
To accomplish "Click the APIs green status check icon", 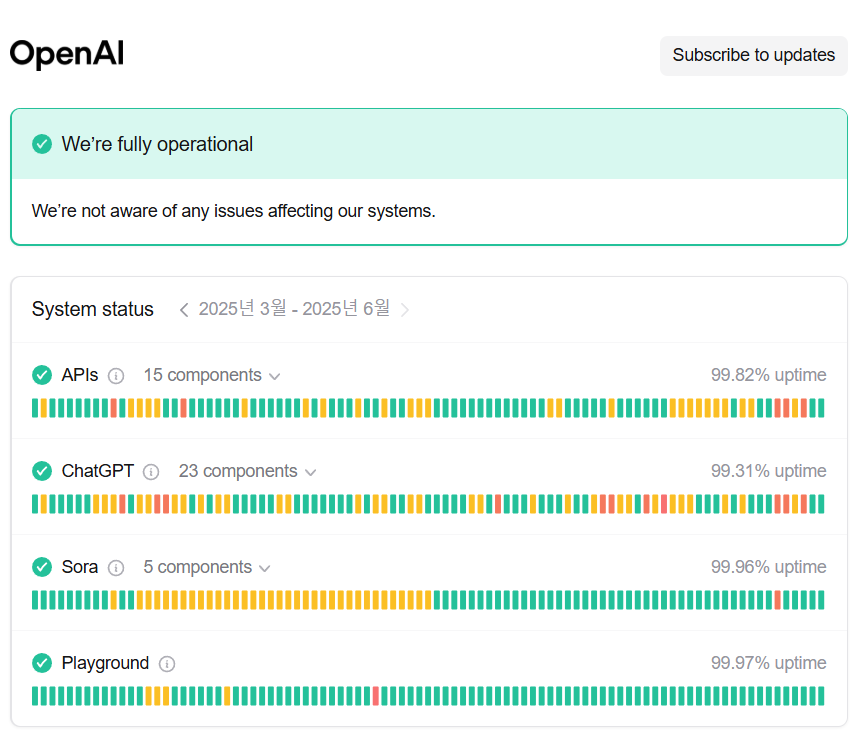I will [x=42, y=375].
